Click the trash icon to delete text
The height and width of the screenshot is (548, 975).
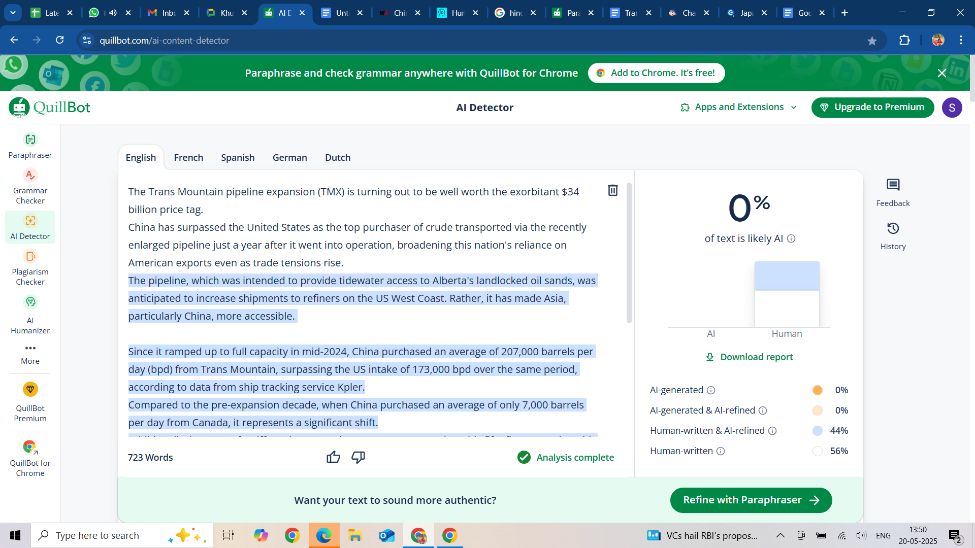[613, 190]
